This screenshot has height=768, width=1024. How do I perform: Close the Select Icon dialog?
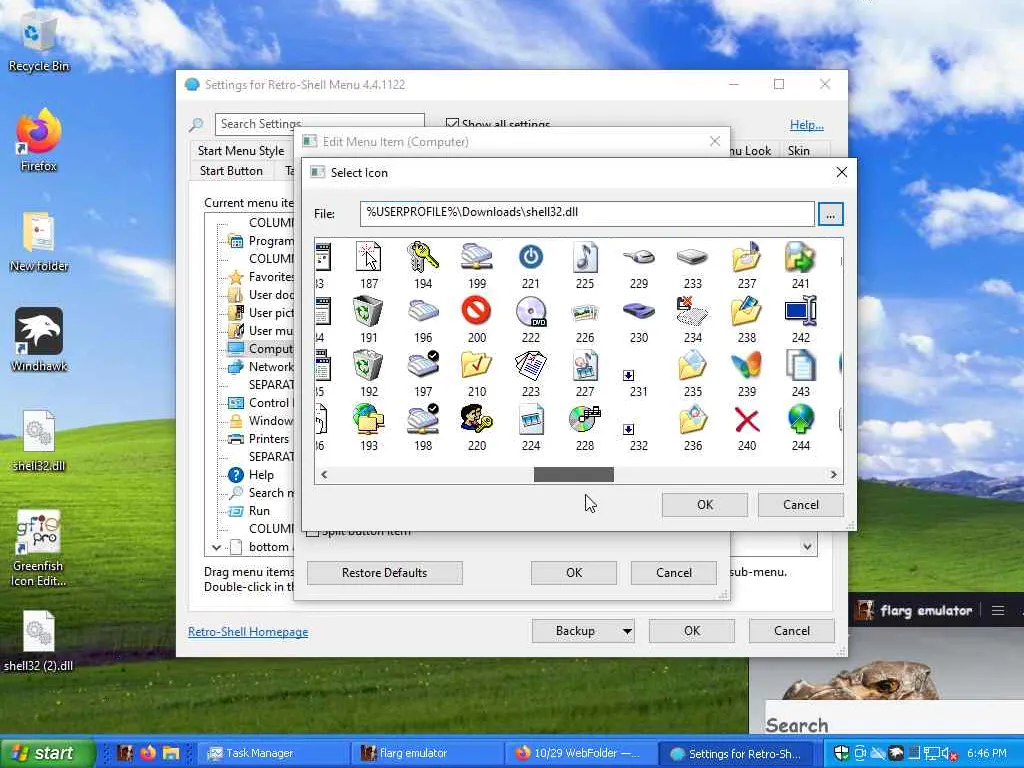click(841, 172)
